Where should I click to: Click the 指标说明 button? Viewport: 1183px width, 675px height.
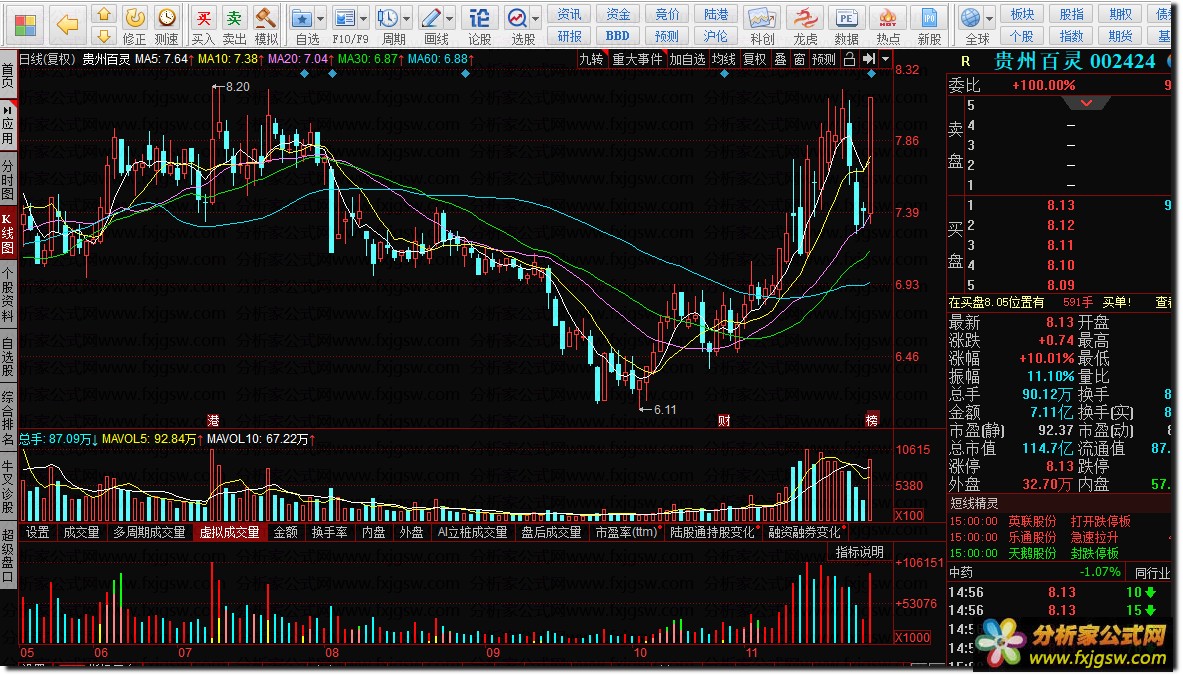[x=859, y=552]
